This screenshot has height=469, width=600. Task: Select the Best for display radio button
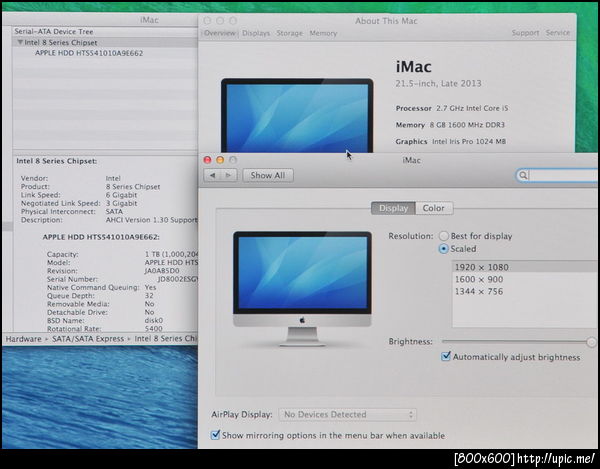tap(444, 236)
